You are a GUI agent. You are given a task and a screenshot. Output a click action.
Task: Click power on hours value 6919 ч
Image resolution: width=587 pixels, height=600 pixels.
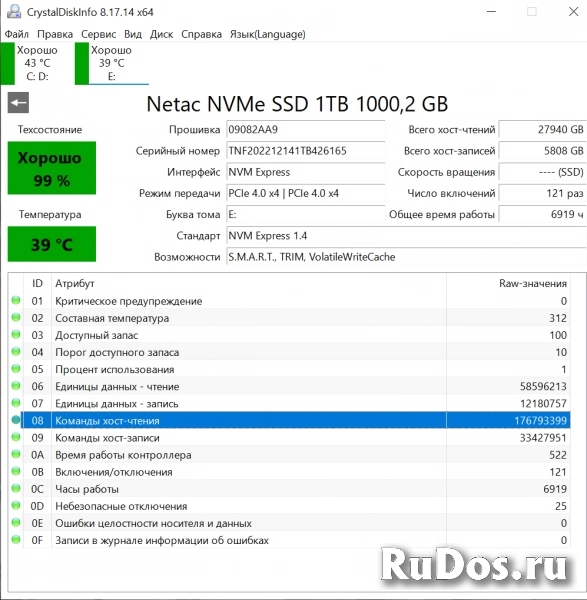click(543, 214)
